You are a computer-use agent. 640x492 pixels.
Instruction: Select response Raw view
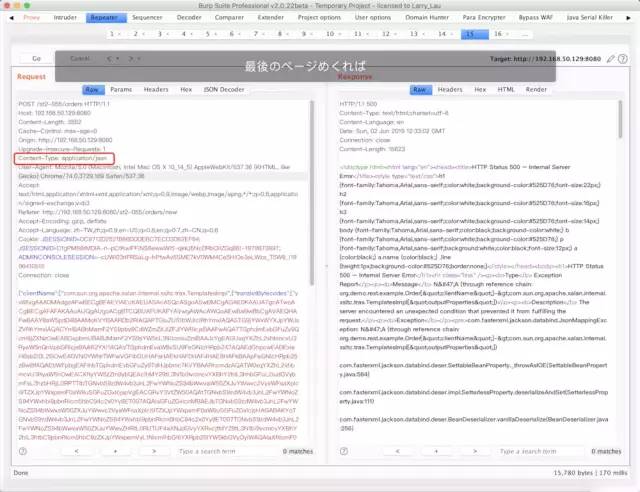coord(421,89)
